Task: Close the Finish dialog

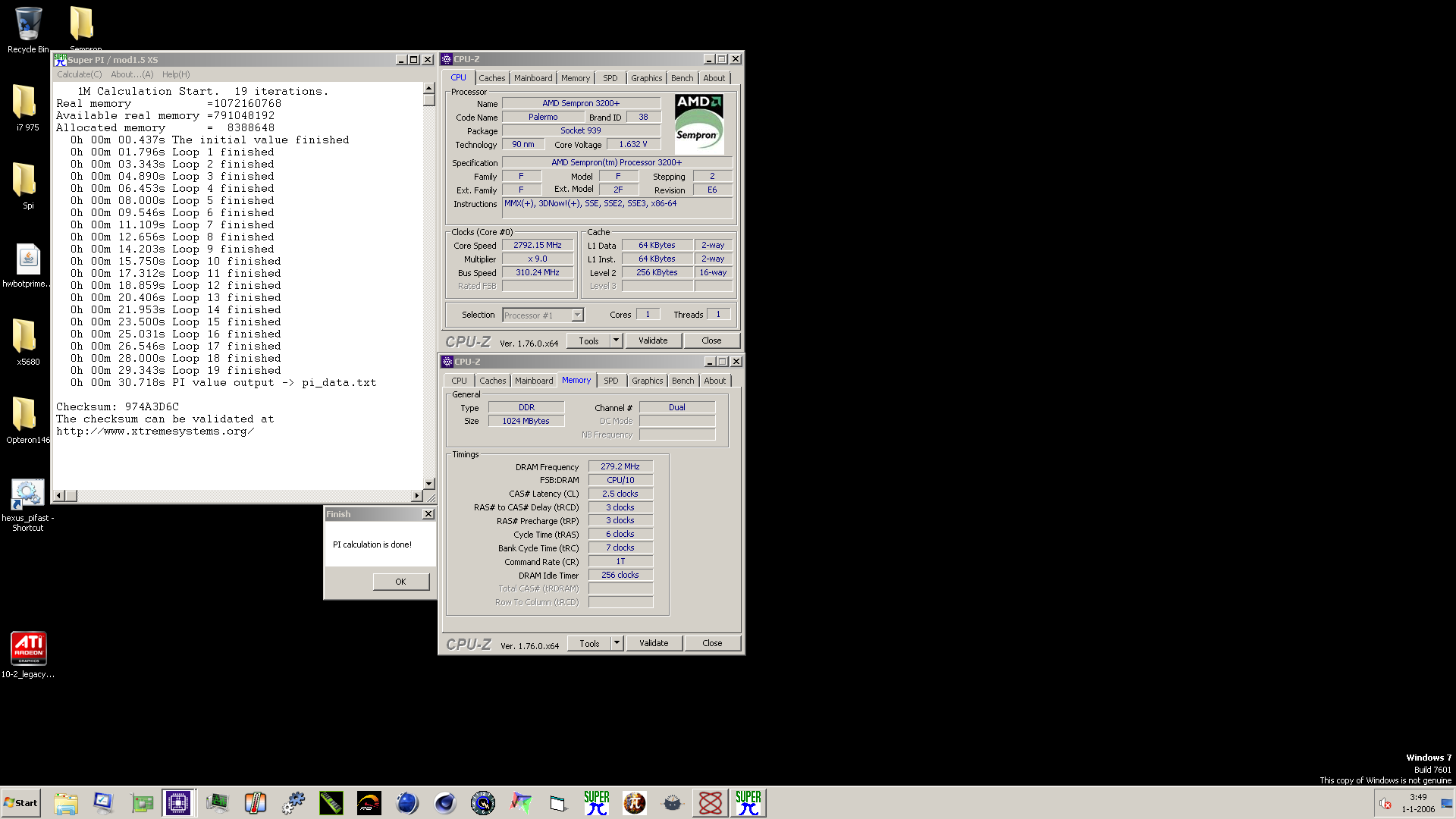Action: coord(428,514)
